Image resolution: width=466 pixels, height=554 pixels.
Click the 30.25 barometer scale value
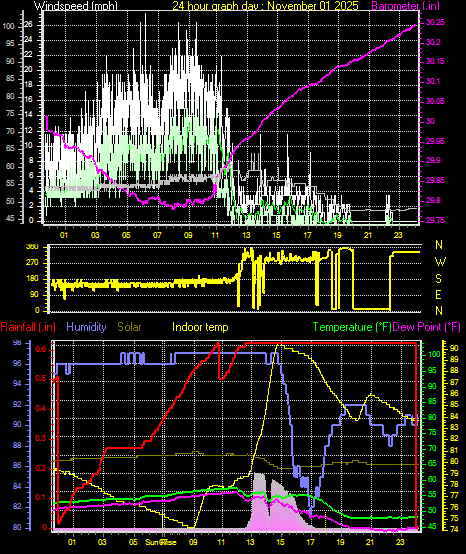pos(435,23)
